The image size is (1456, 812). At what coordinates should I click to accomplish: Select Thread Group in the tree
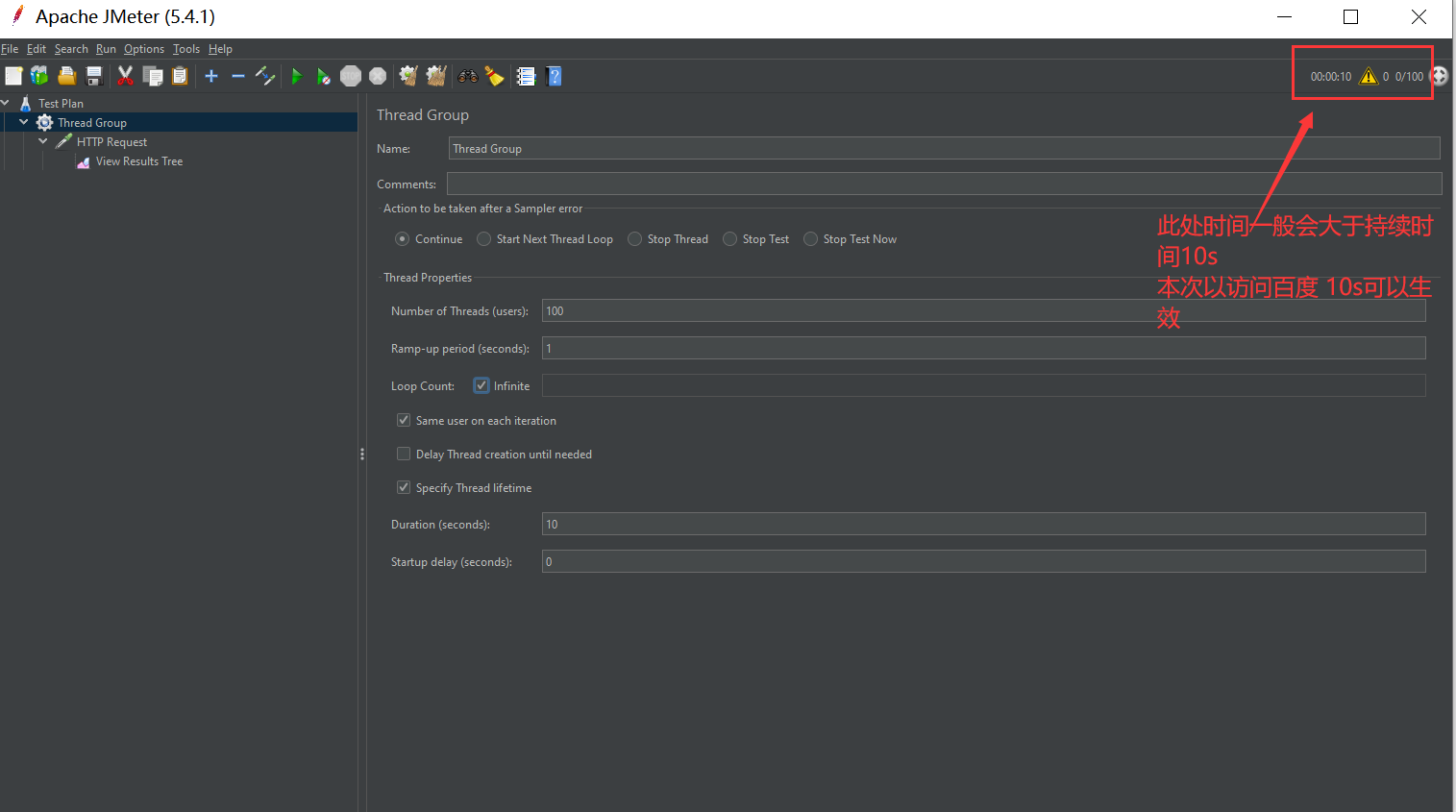click(x=92, y=123)
